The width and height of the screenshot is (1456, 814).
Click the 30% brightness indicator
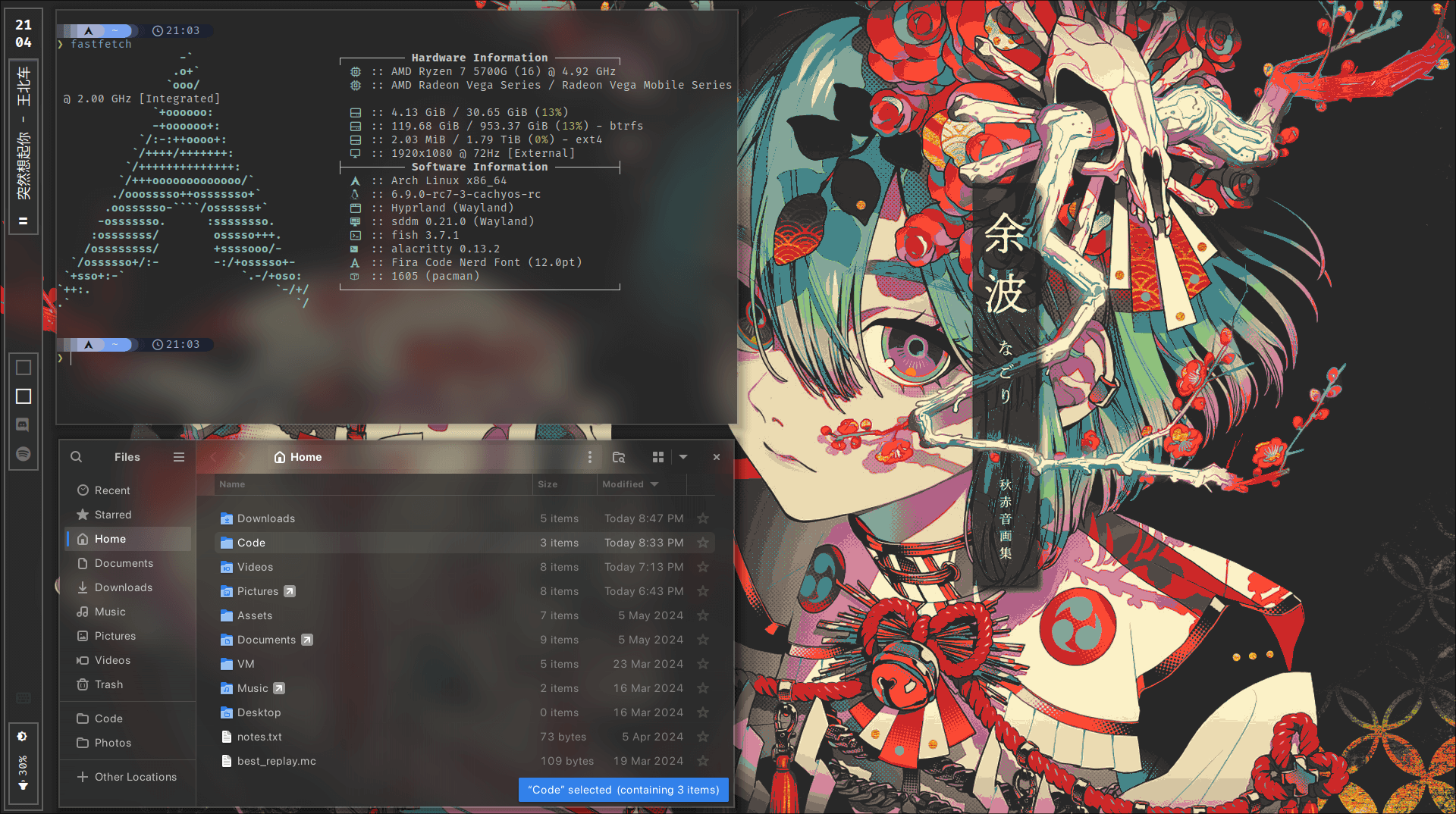24,765
